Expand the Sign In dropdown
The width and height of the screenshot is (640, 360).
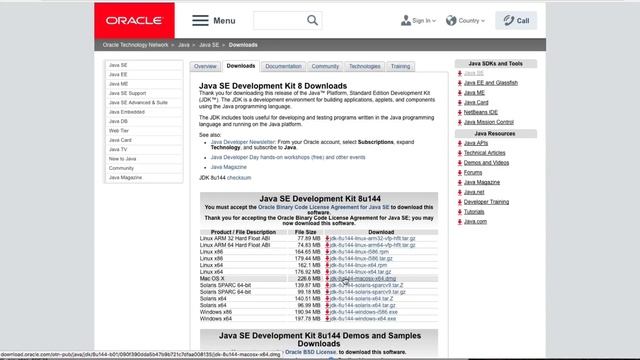418,20
